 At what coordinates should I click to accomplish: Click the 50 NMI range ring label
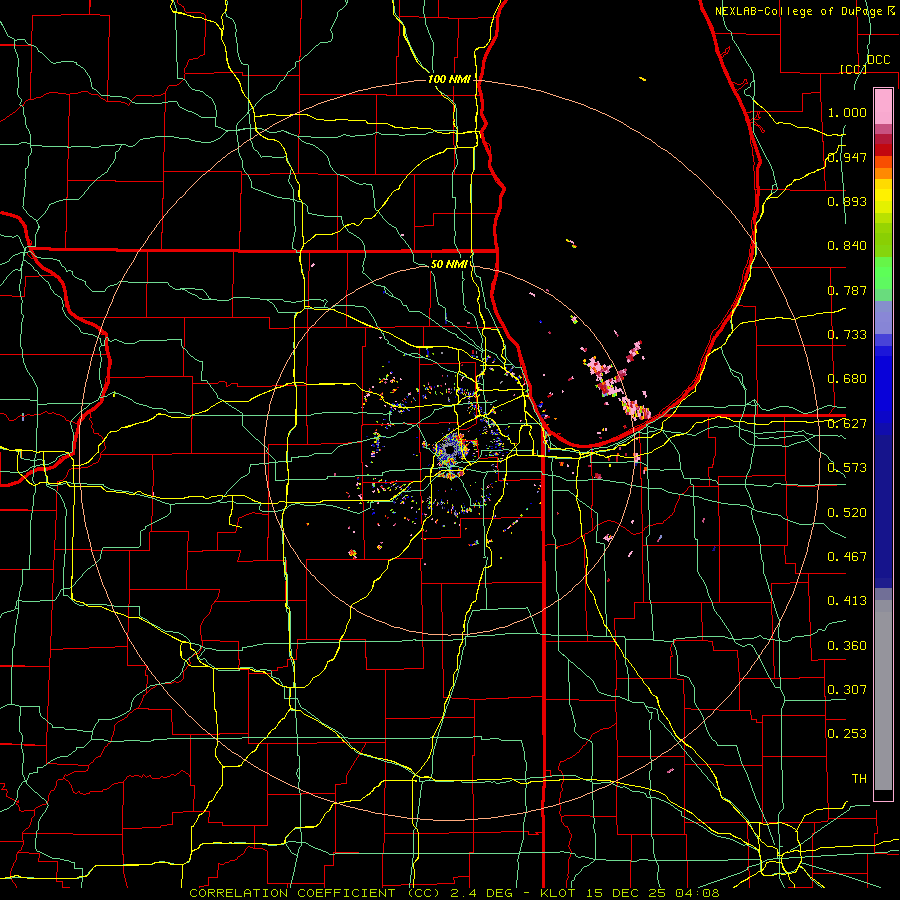[x=449, y=265]
